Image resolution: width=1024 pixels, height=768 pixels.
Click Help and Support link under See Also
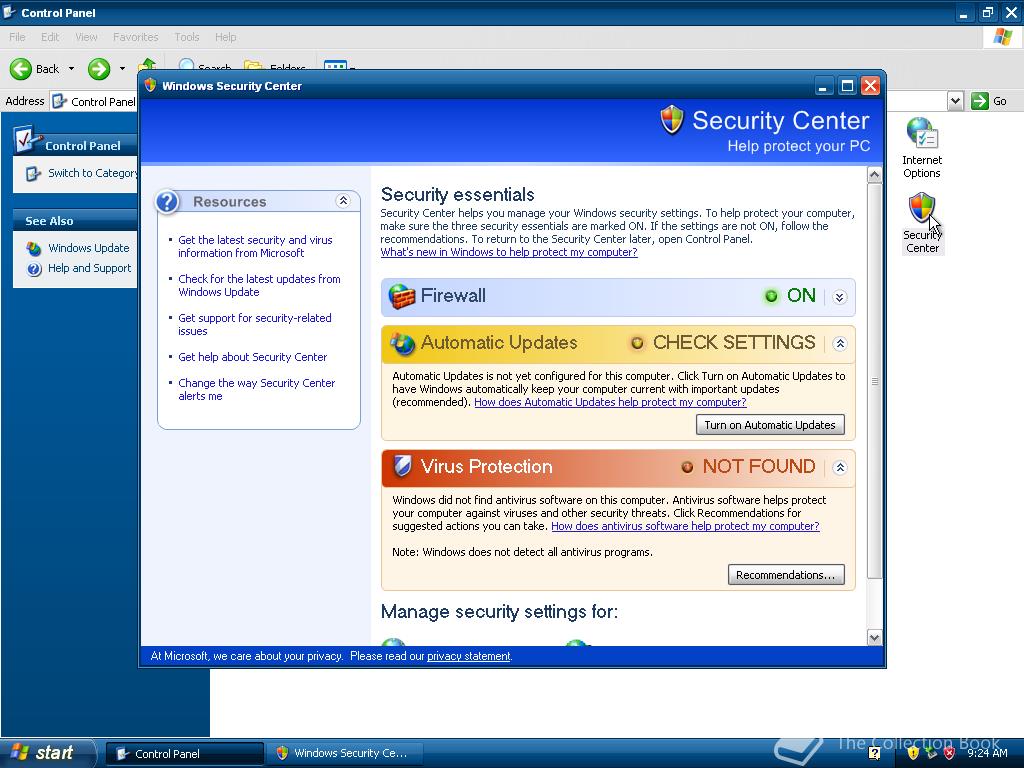[x=89, y=268]
